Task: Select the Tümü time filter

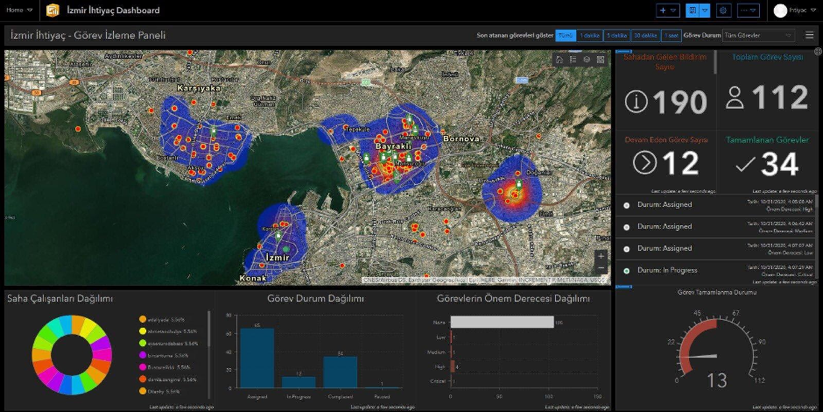Action: point(565,35)
